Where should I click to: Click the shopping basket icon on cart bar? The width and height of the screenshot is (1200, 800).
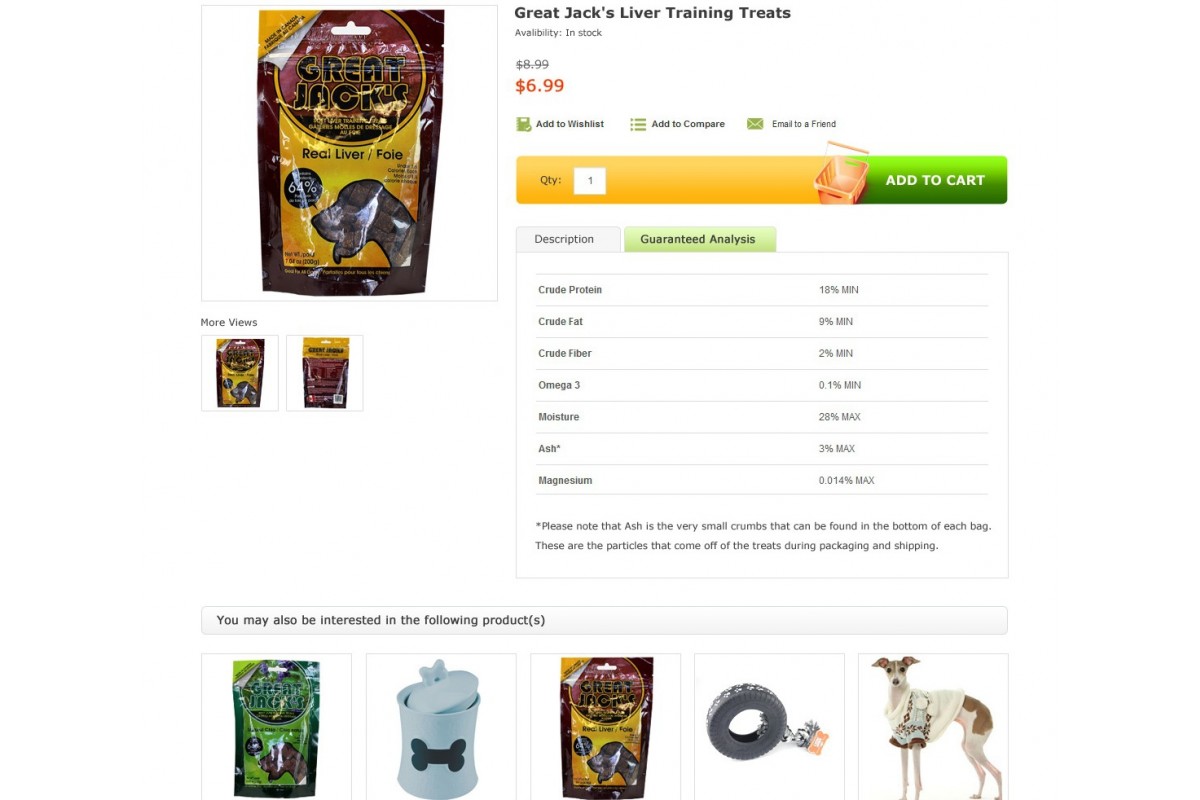(x=841, y=174)
